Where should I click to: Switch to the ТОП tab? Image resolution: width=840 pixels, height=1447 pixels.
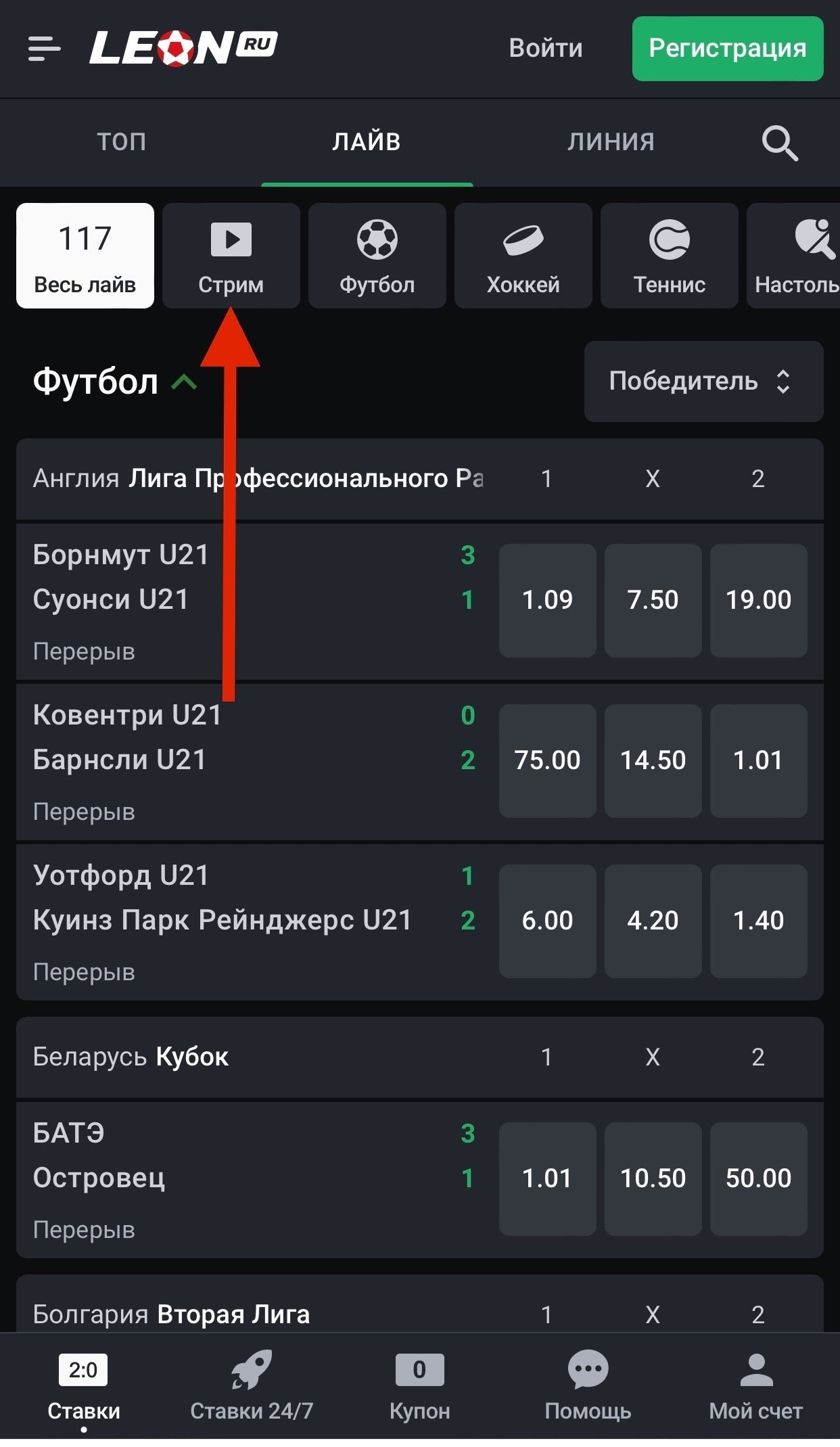[122, 142]
